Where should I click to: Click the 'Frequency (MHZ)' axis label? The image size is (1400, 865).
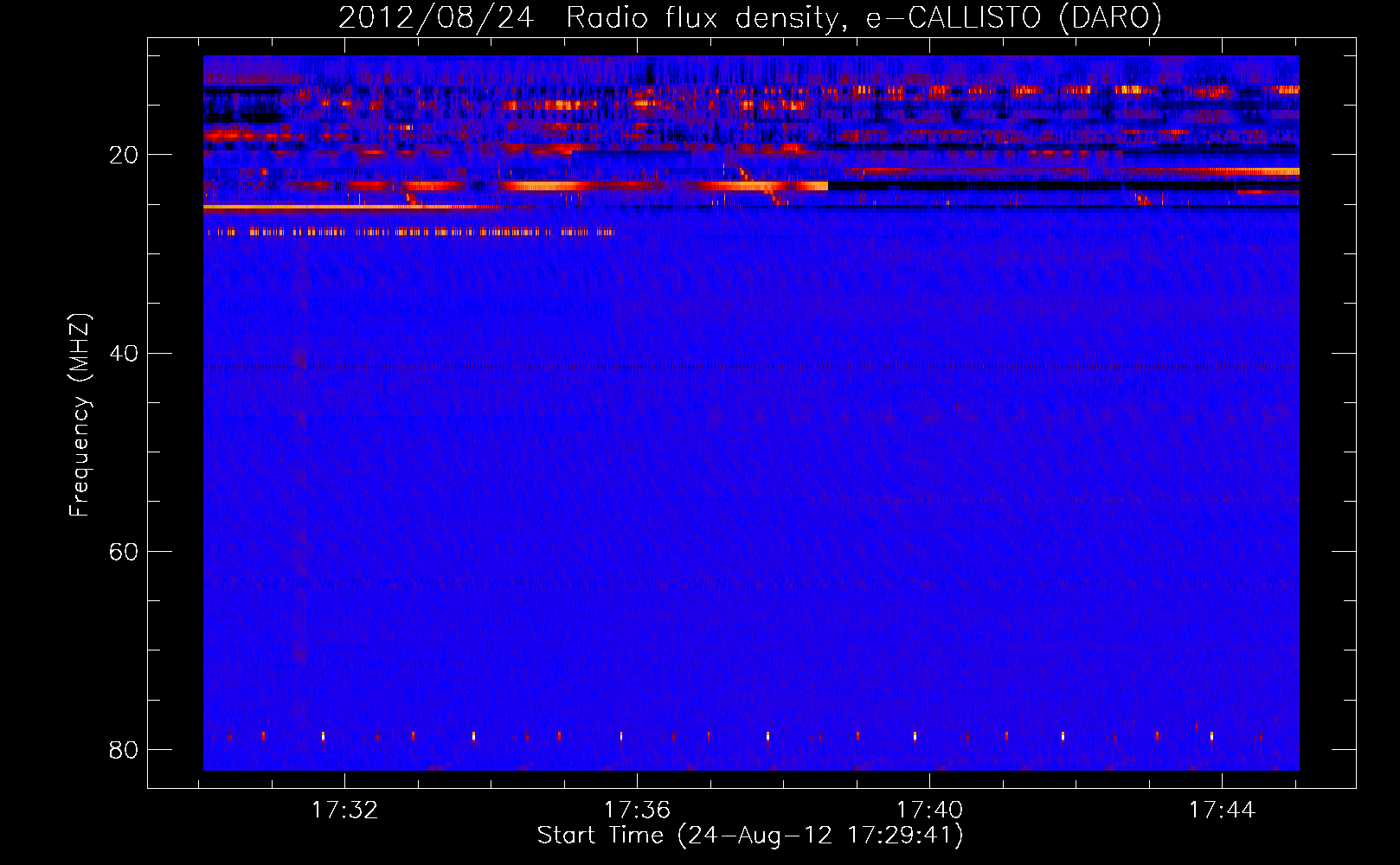79,415
